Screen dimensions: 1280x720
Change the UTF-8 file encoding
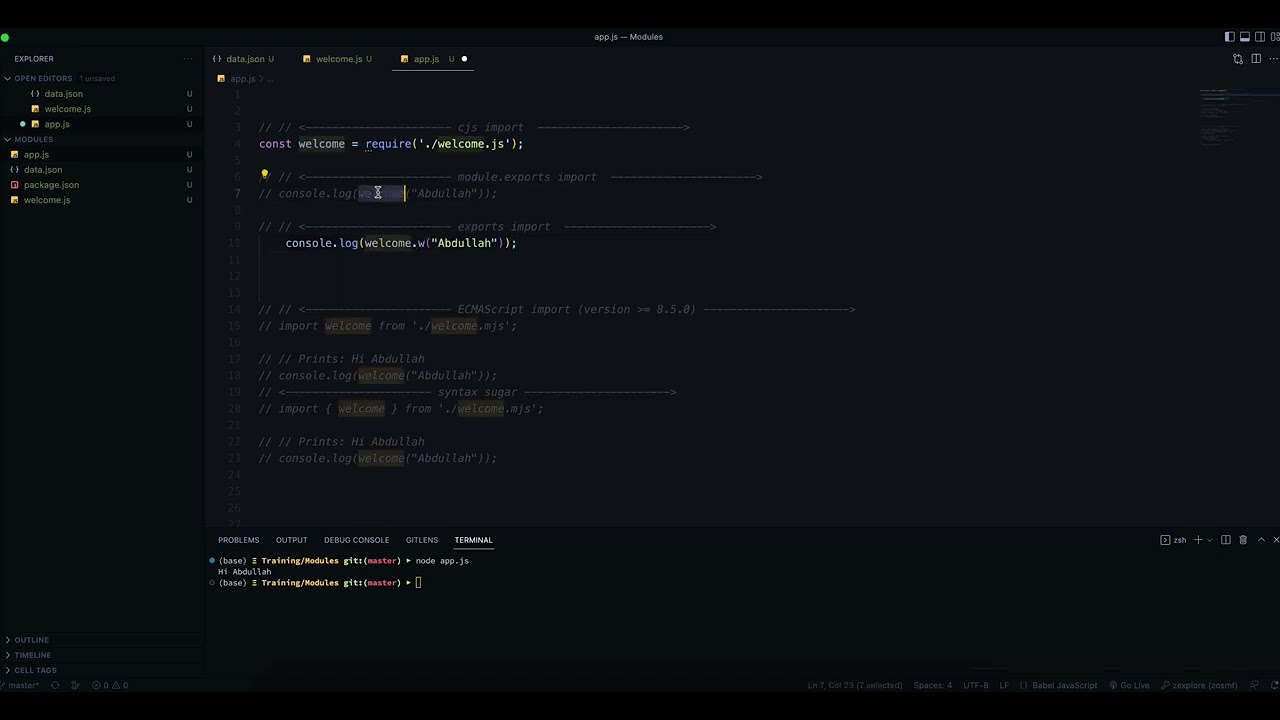click(x=976, y=685)
